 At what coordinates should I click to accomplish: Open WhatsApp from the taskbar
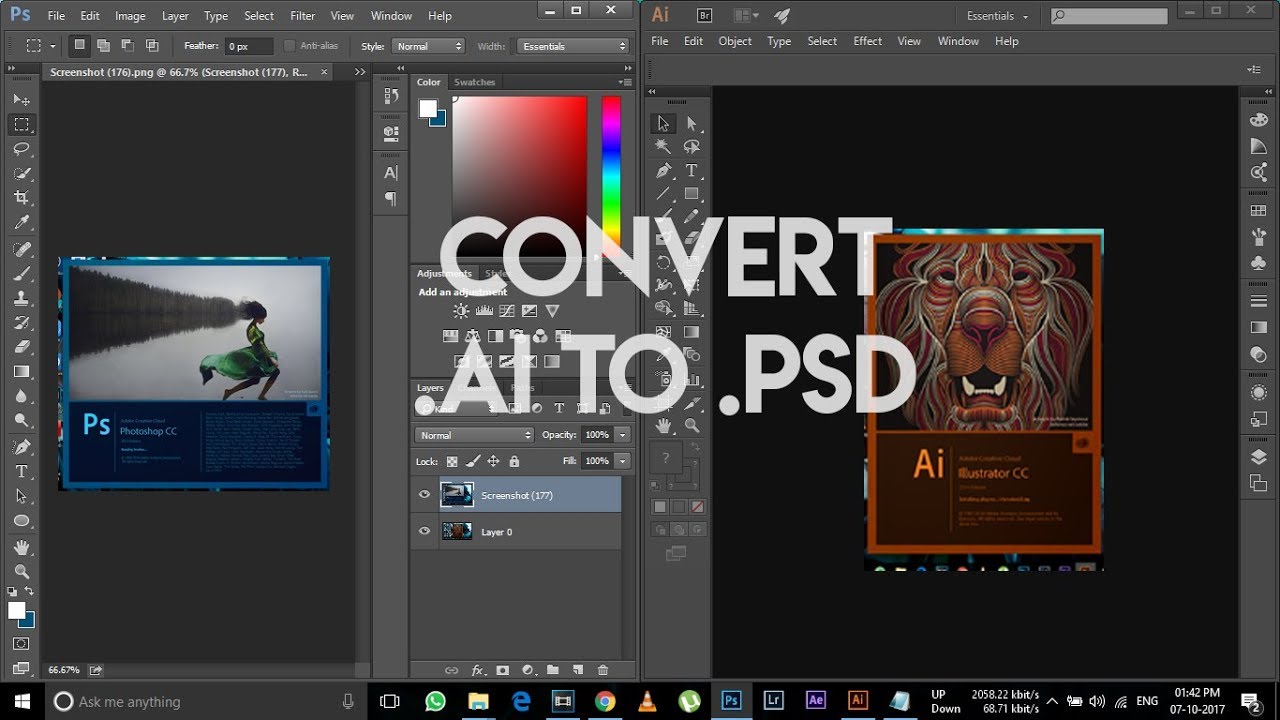(x=435, y=701)
